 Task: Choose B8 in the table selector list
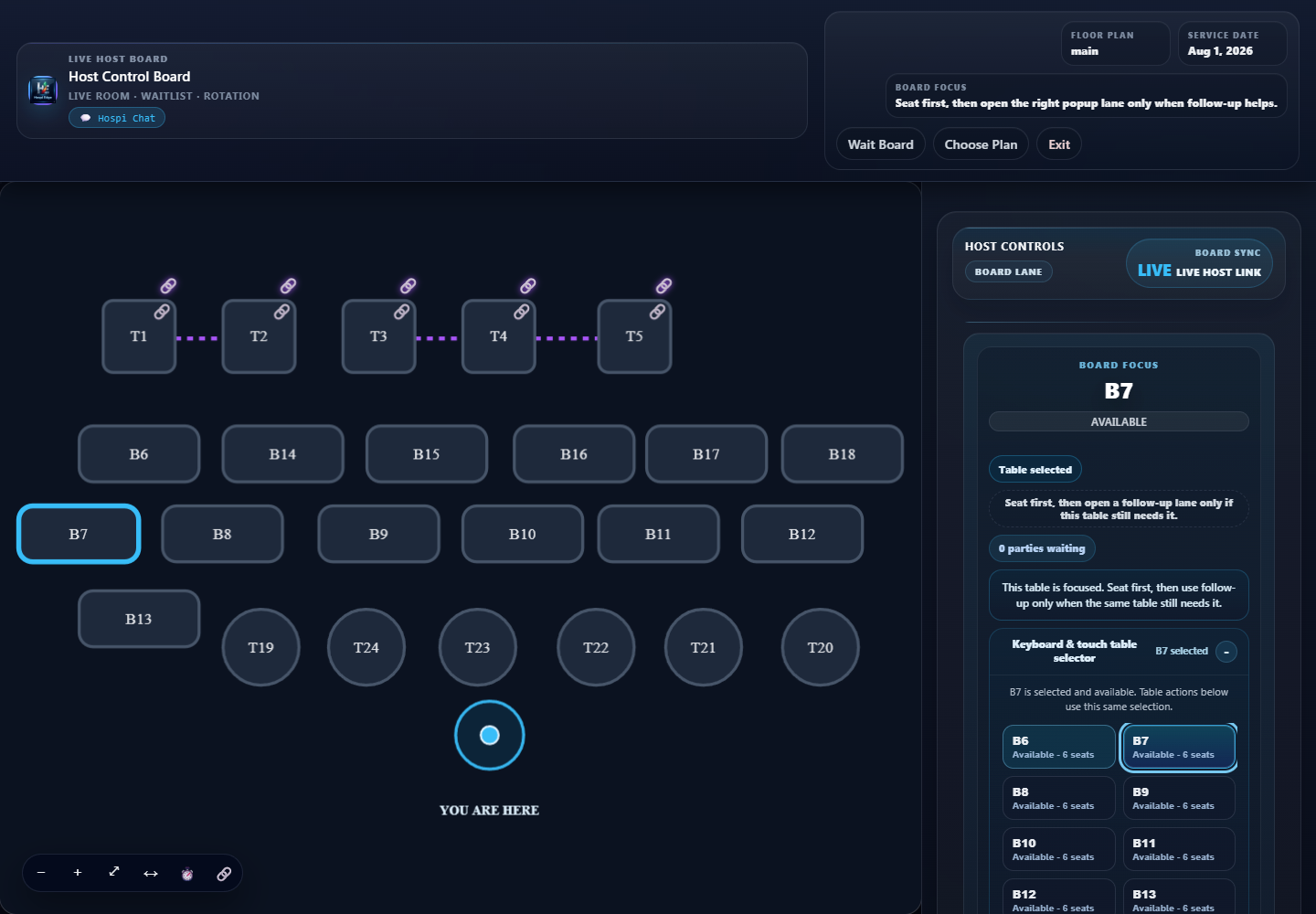(1059, 798)
